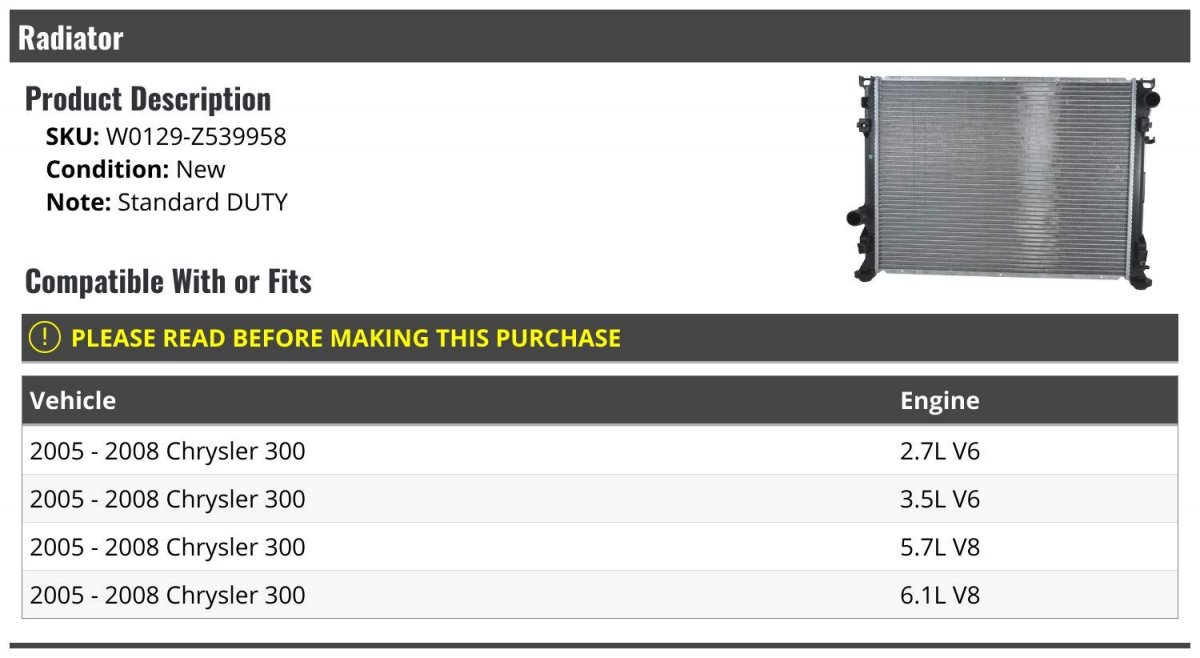Select the Chrysler 300 row for 5.7L V8

pyautogui.click(x=600, y=547)
